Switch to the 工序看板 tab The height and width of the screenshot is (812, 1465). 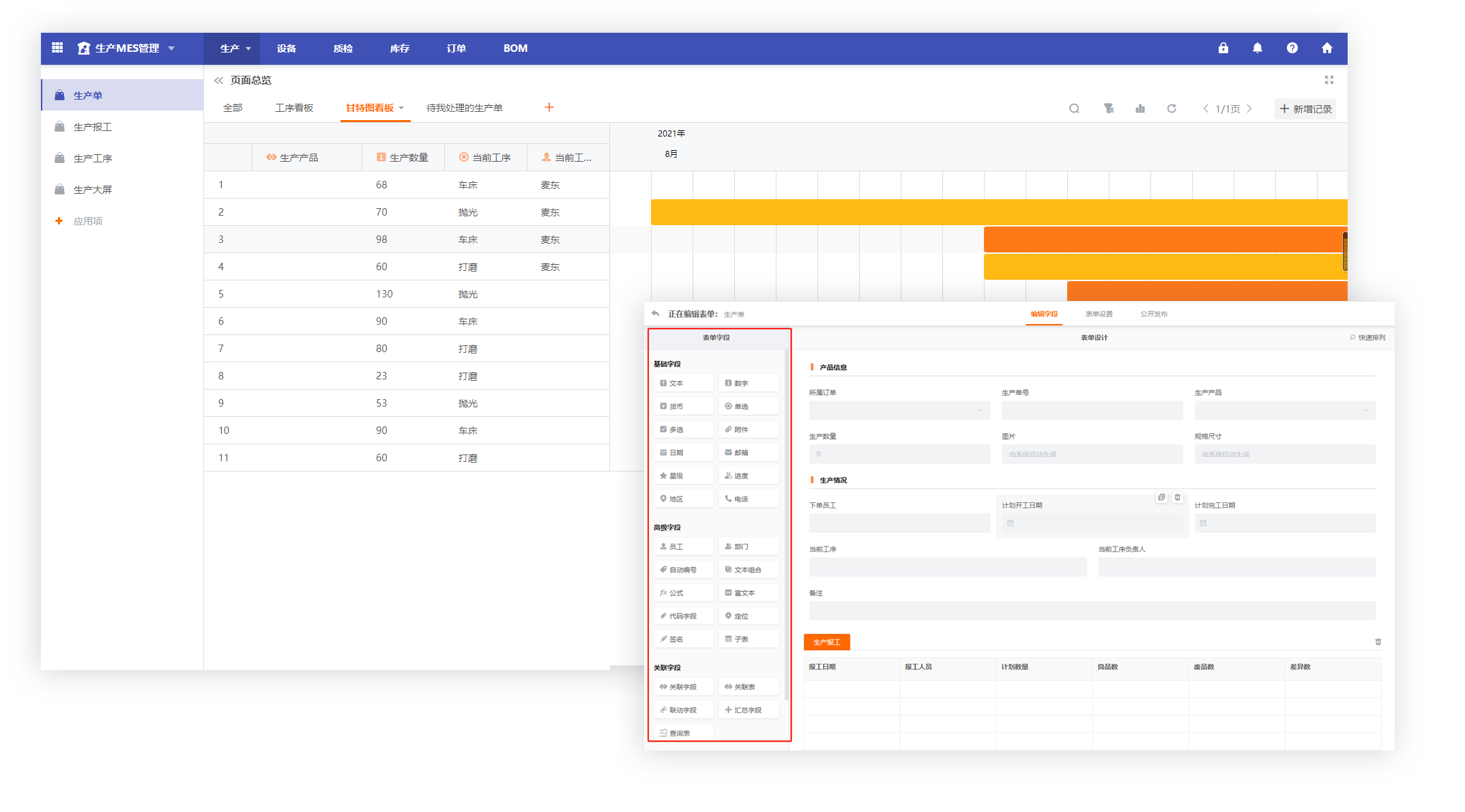[x=294, y=108]
